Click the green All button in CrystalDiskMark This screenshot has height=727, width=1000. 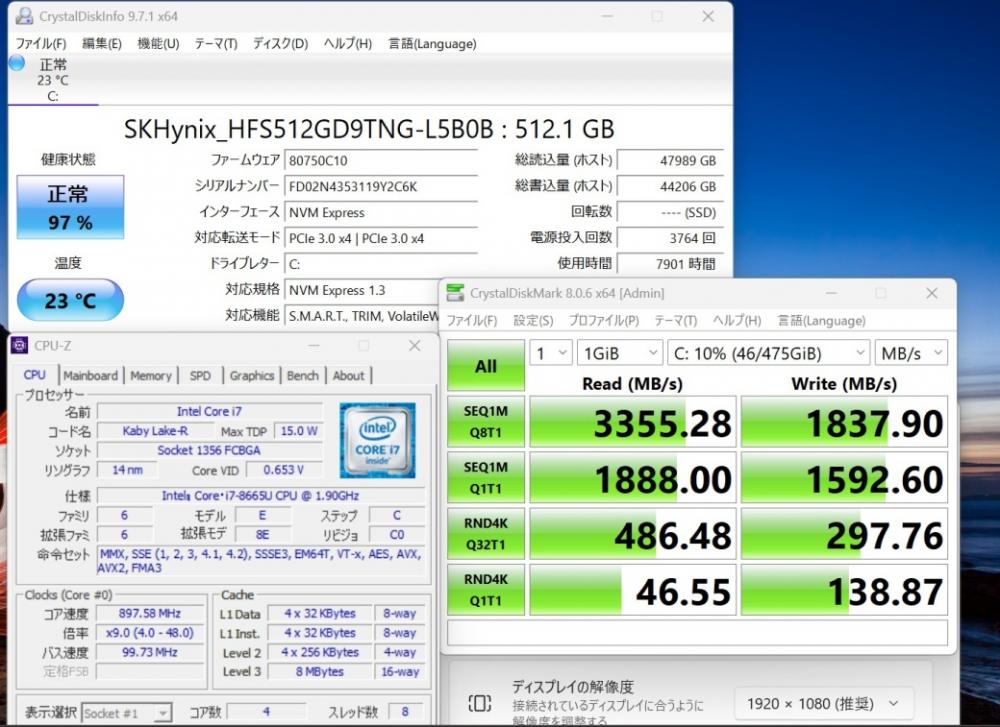tap(486, 365)
